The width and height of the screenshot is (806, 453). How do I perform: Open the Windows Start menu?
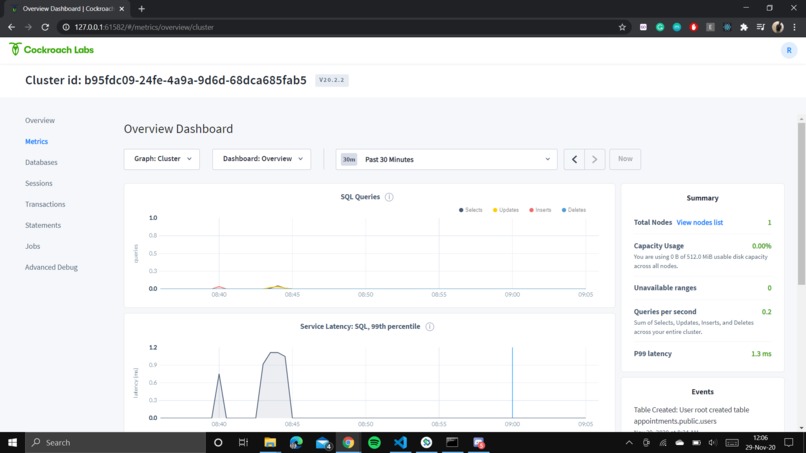[x=12, y=442]
